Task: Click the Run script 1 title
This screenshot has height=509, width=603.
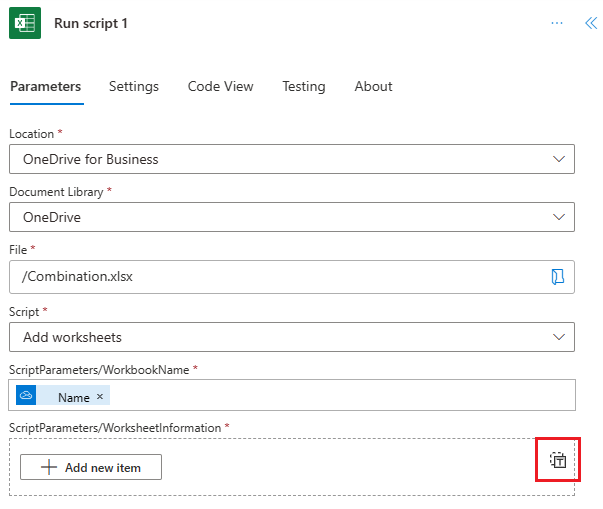Action: pyautogui.click(x=91, y=23)
